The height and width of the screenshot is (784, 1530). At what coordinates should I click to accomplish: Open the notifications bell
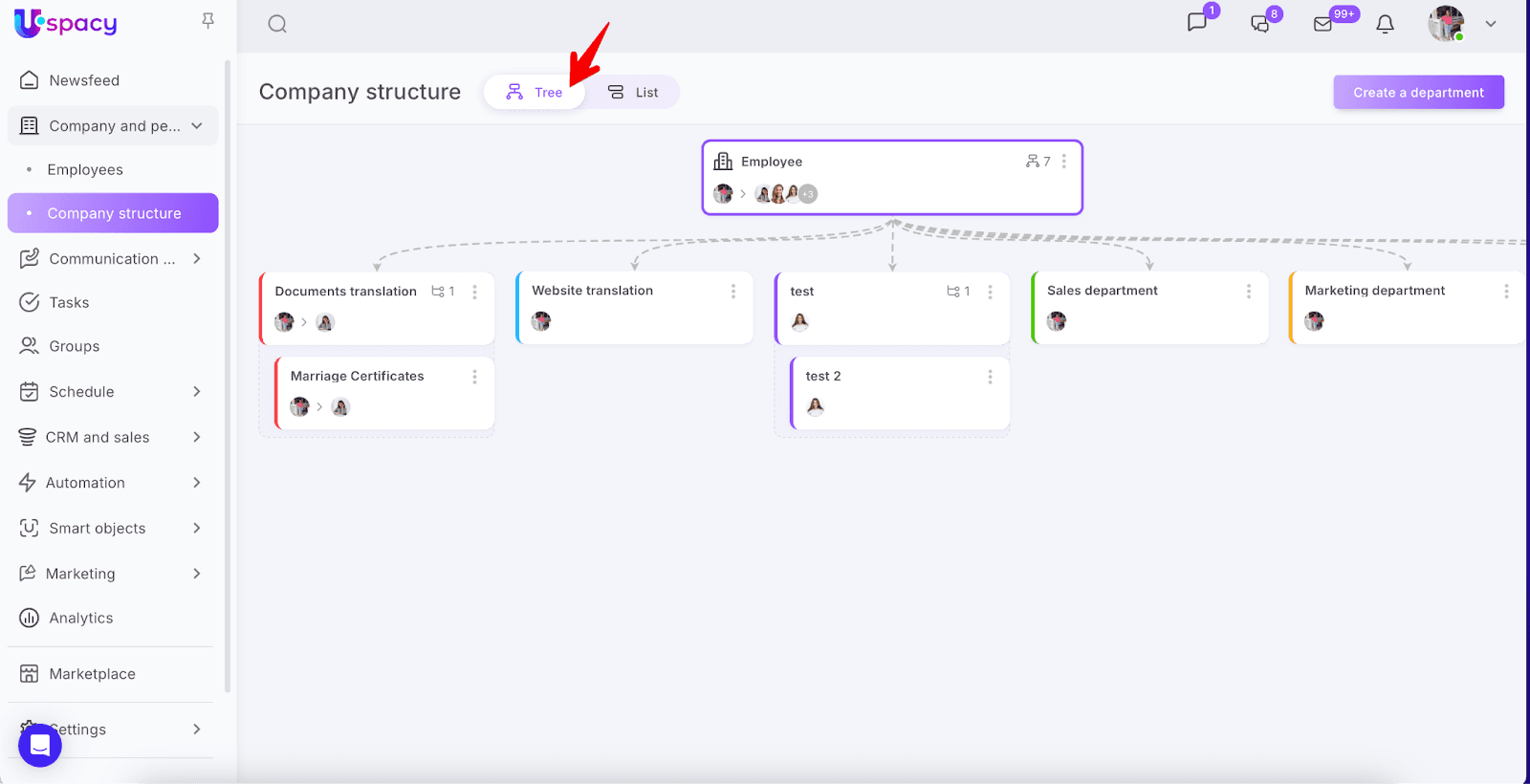point(1385,24)
